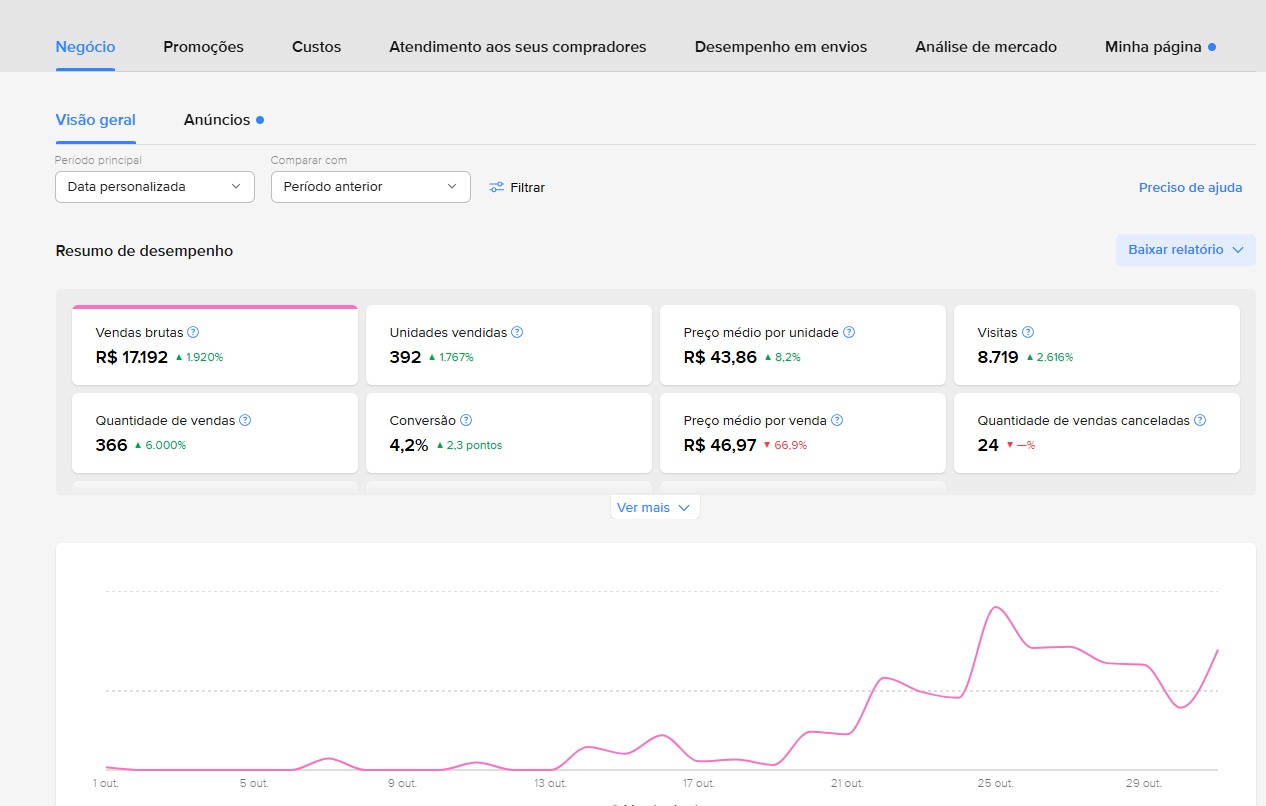
Task: Select the highlighted Vendas brutas metric card
Action: [x=214, y=345]
